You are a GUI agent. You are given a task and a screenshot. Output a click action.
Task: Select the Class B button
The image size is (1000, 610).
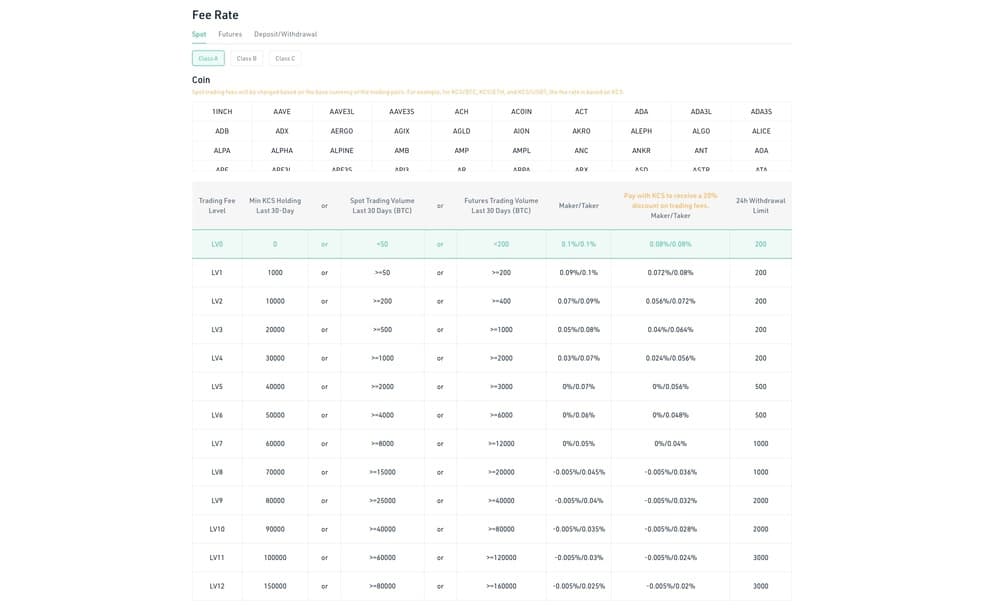click(x=246, y=58)
